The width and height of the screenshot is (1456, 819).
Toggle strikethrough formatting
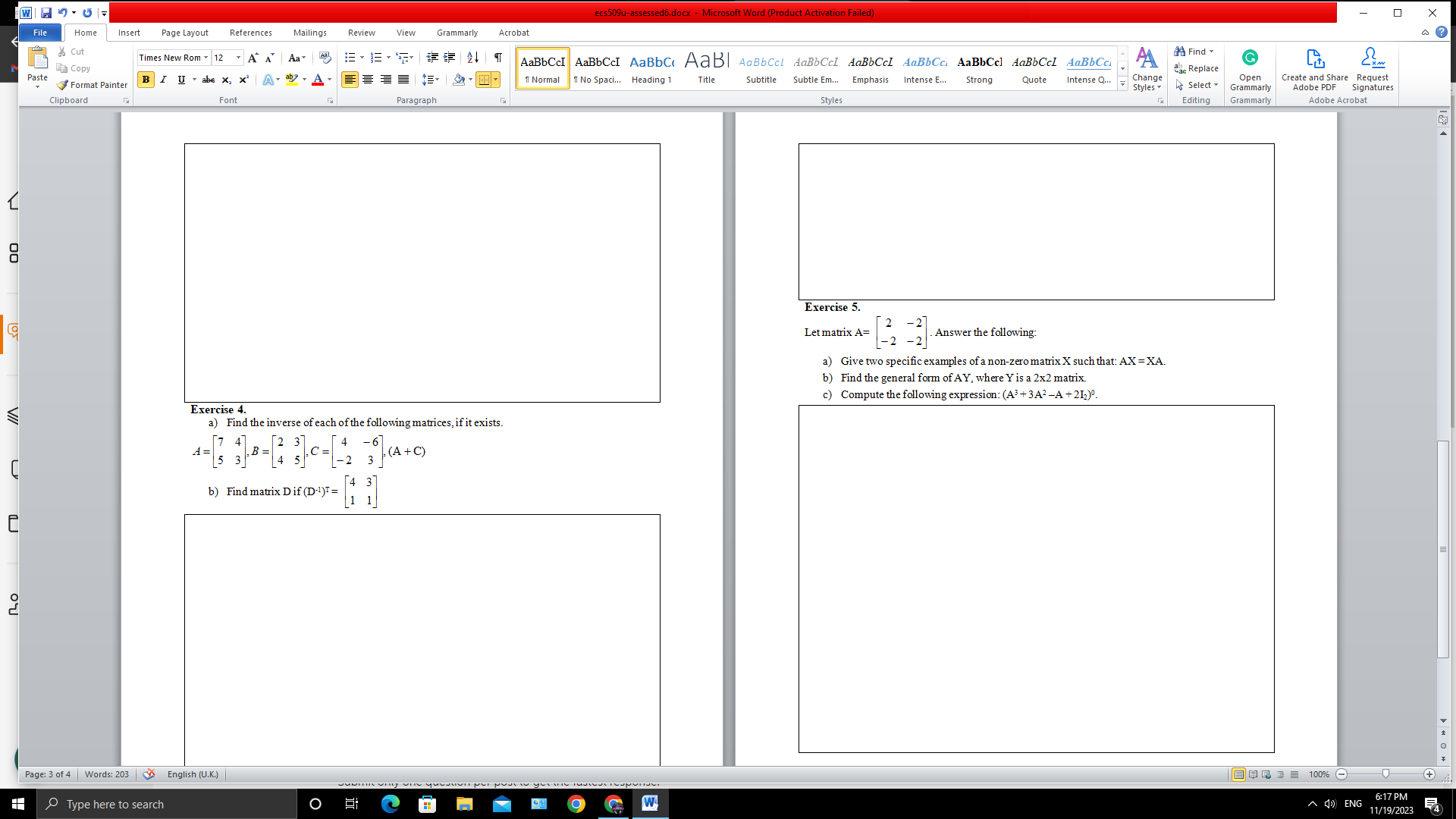[x=209, y=80]
